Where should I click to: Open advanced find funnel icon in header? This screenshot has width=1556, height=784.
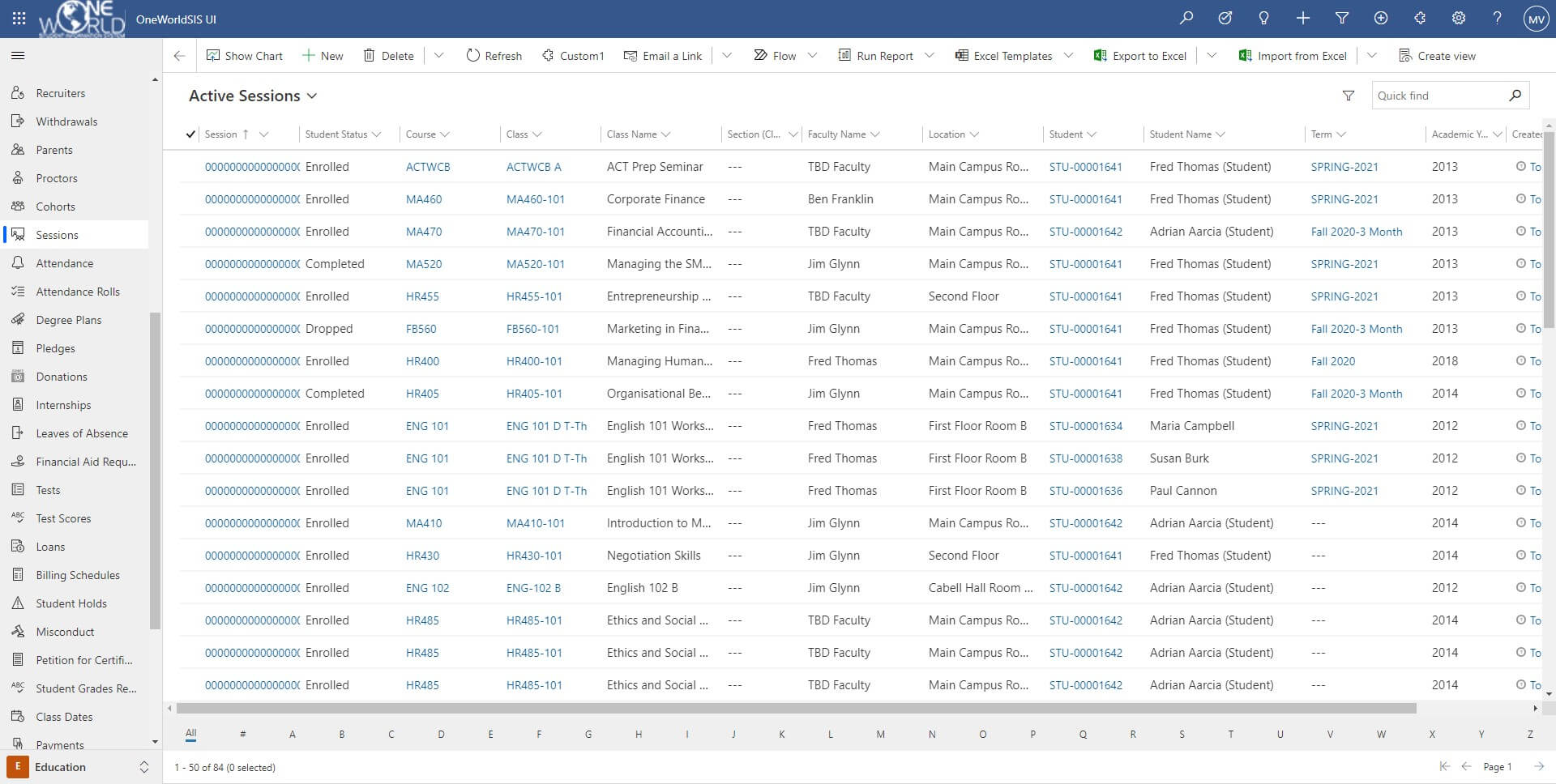click(x=1342, y=18)
